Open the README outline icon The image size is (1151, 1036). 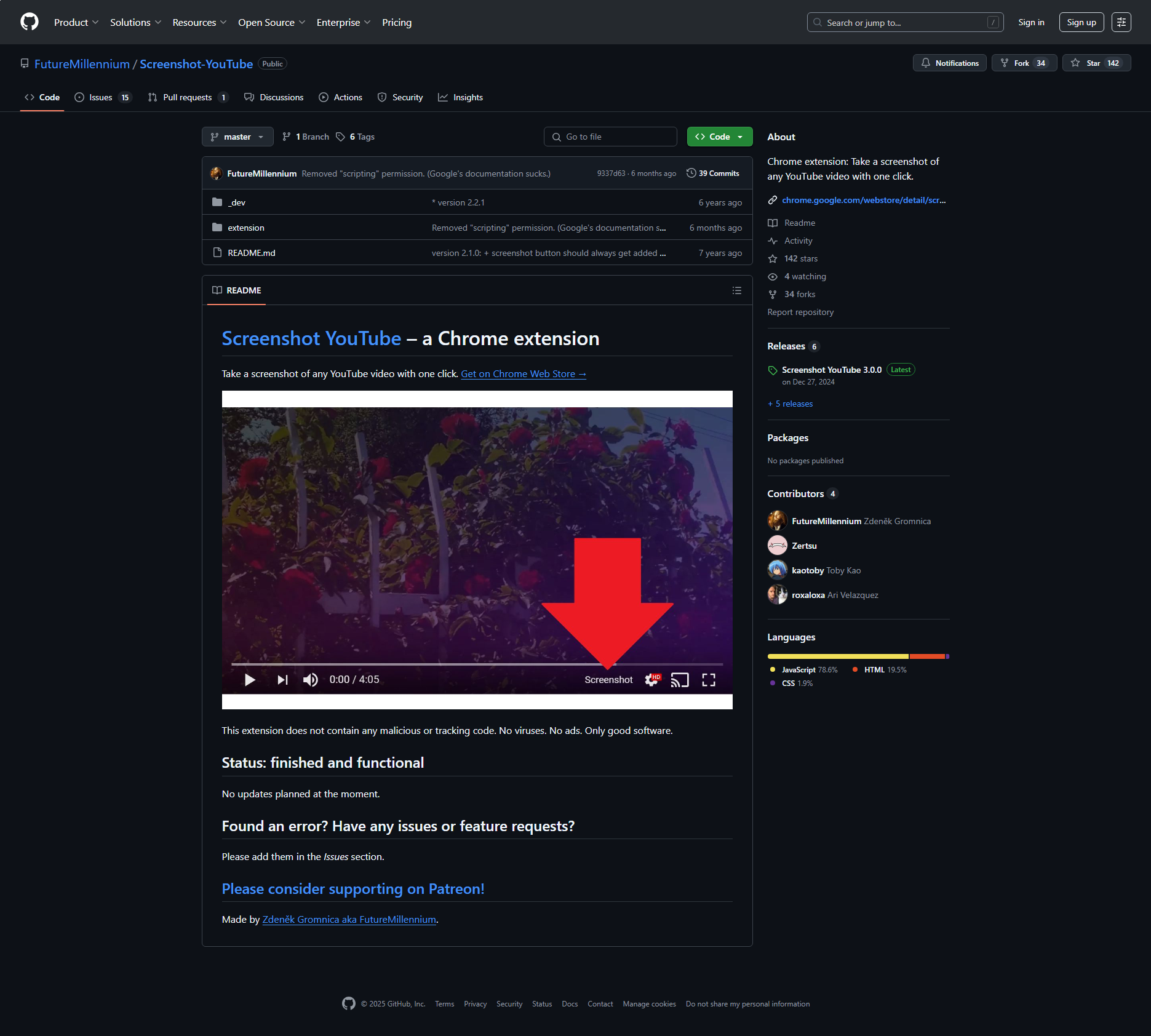pyautogui.click(x=737, y=290)
